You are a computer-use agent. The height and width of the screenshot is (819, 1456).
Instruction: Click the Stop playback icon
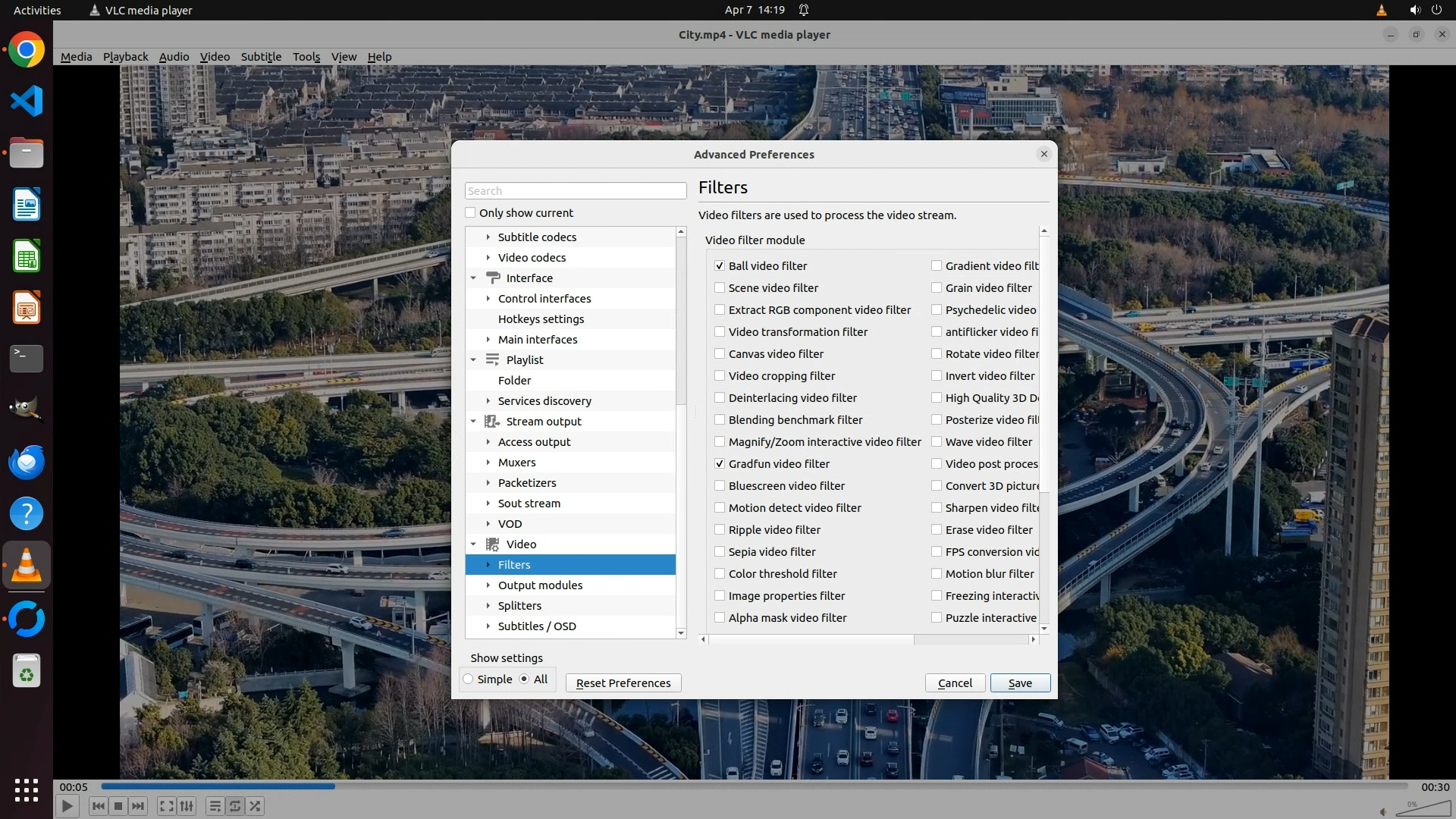pyautogui.click(x=118, y=806)
